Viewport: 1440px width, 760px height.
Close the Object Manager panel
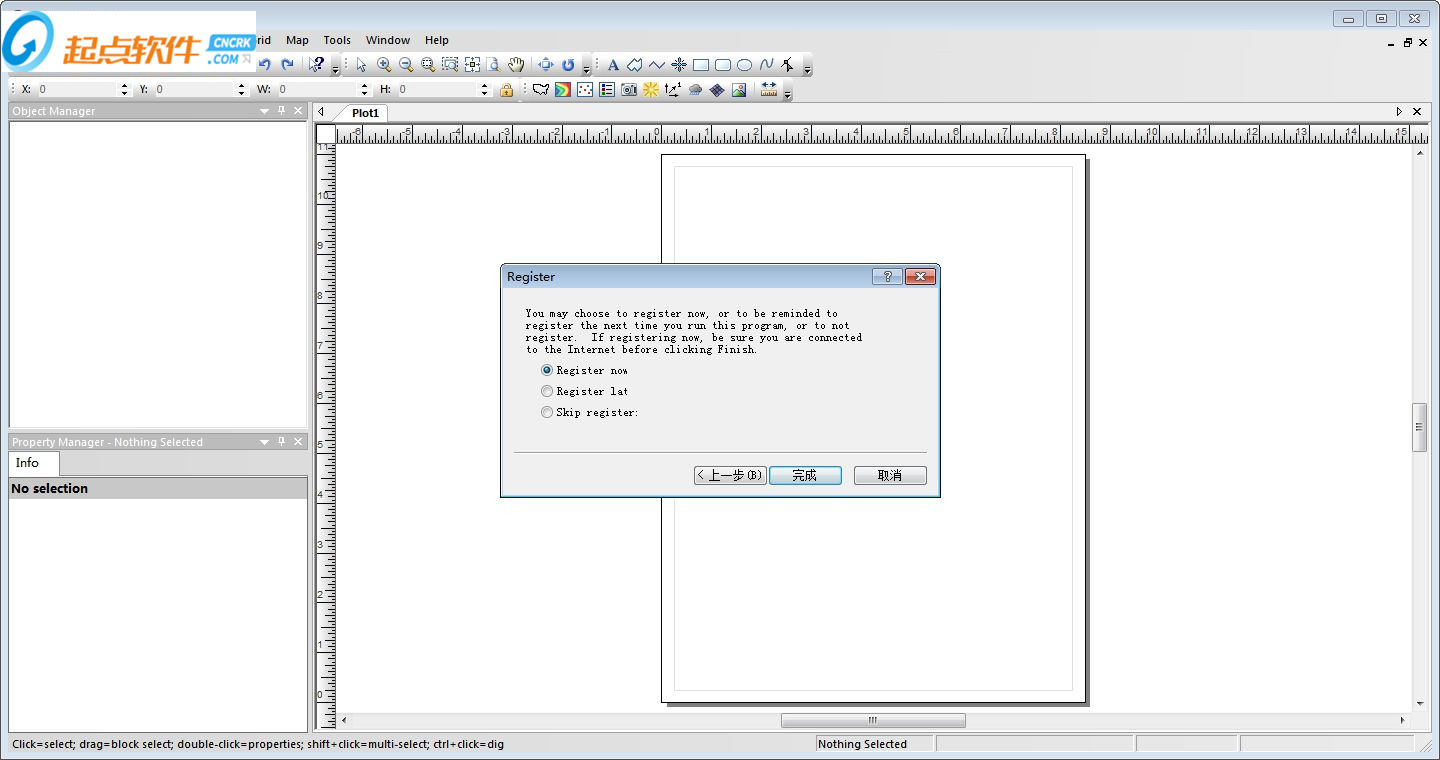point(298,111)
